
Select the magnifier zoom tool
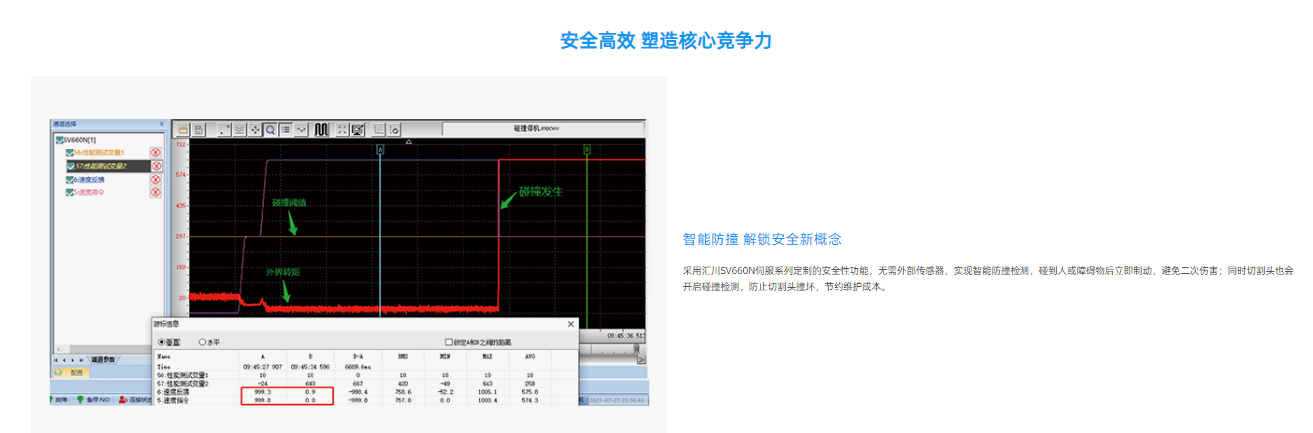[x=270, y=130]
